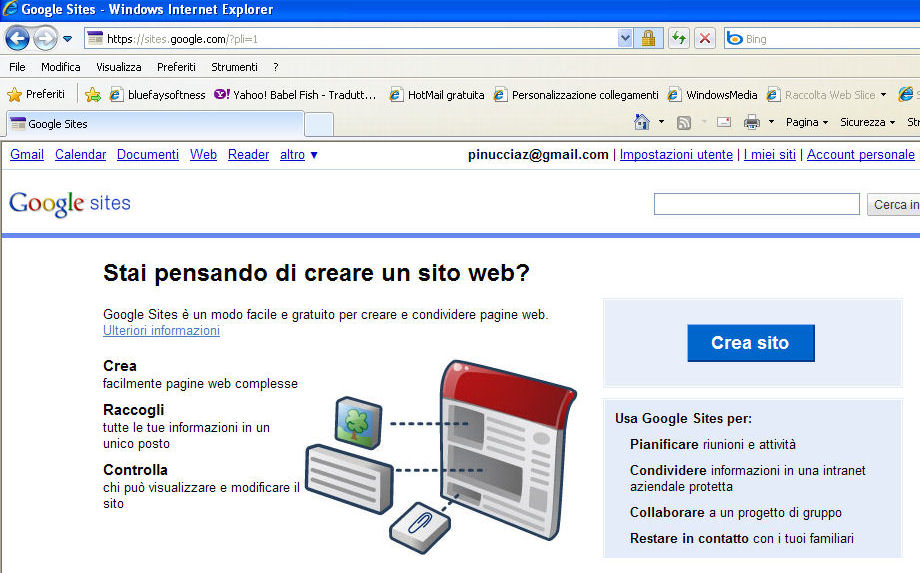This screenshot has height=573, width=920.
Task: Open the Reader link
Action: coord(248,154)
